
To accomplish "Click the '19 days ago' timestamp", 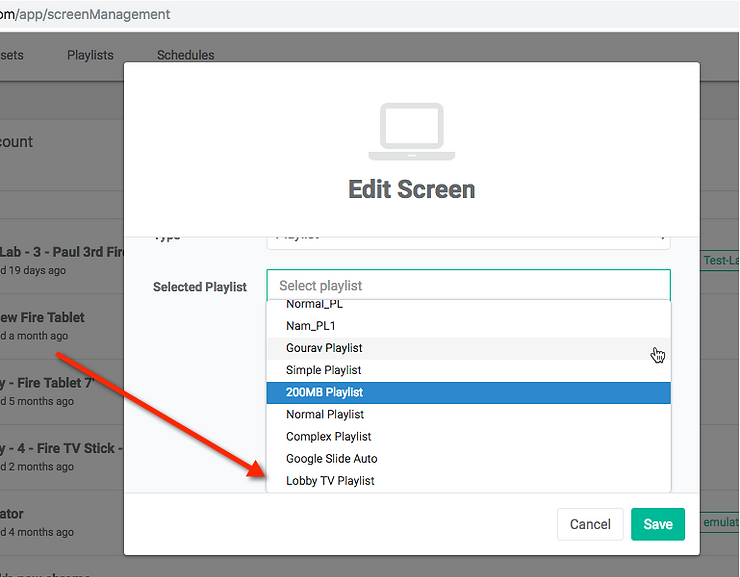I will (x=37, y=270).
